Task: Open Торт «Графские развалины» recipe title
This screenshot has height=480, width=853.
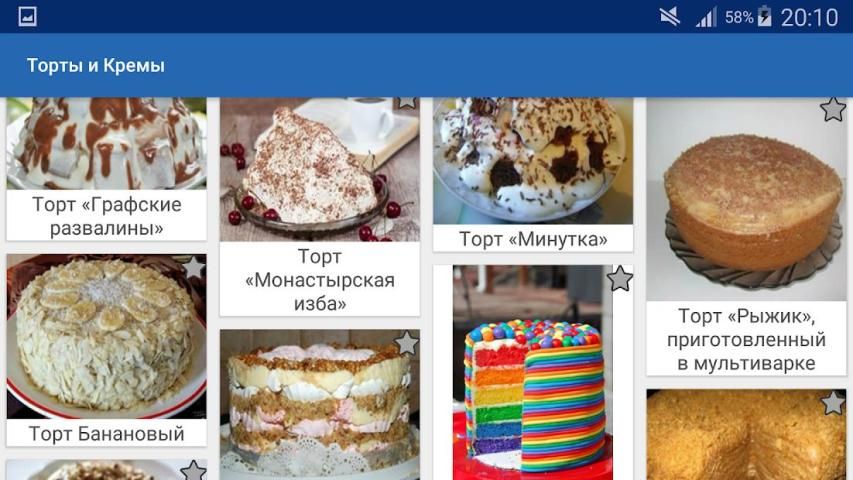Action: [x=107, y=216]
